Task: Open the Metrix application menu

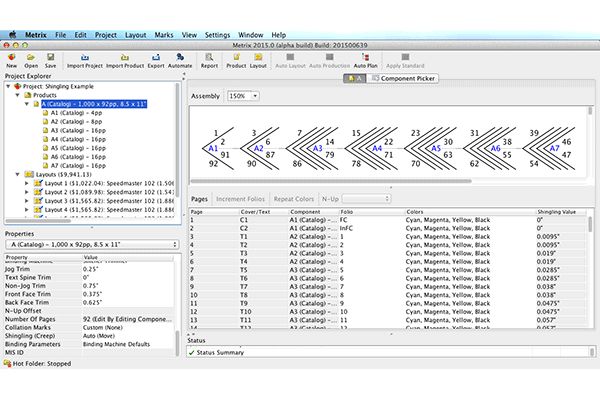Action: click(36, 35)
